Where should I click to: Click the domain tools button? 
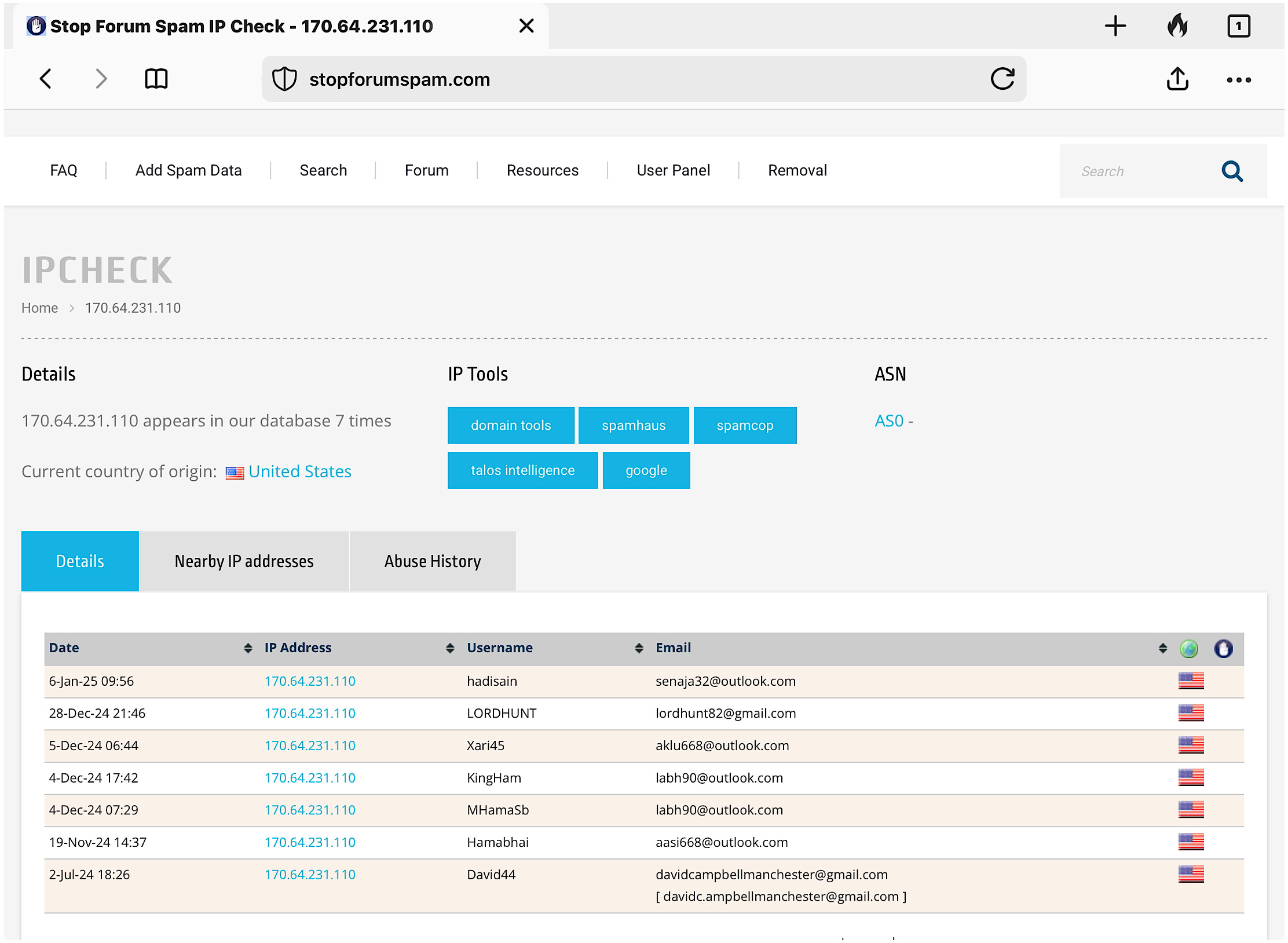511,426
